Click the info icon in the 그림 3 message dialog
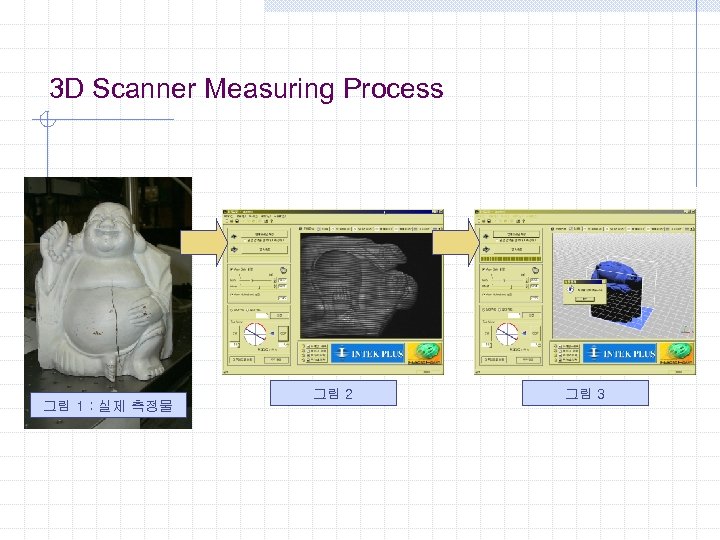 571,289
